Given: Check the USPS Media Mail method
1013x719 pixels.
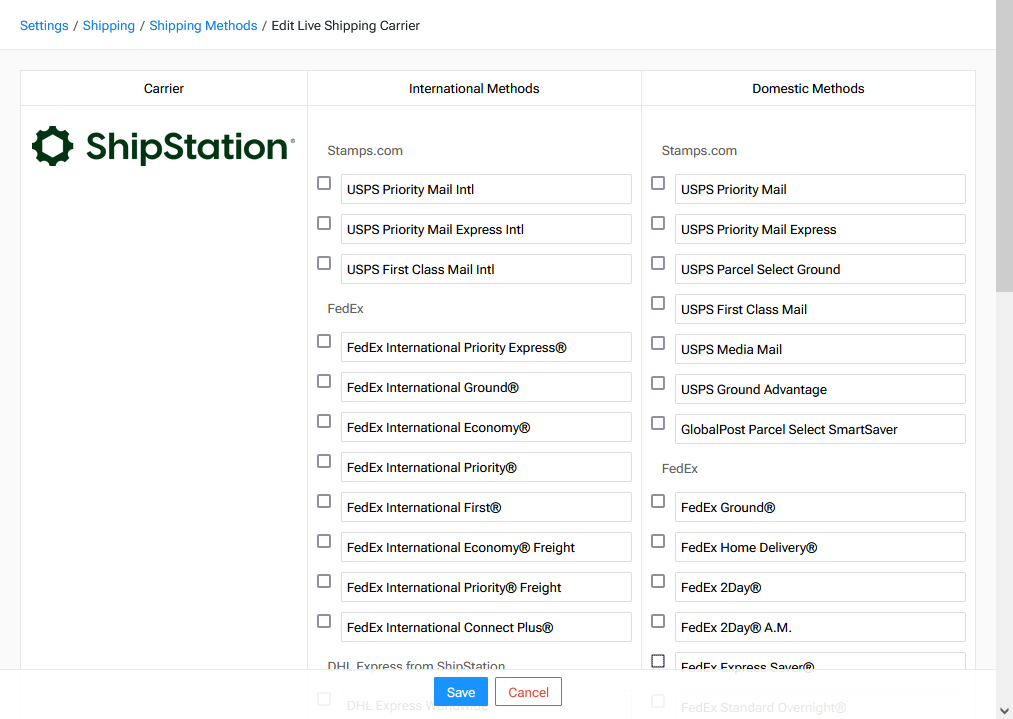Looking at the screenshot, I should (658, 343).
